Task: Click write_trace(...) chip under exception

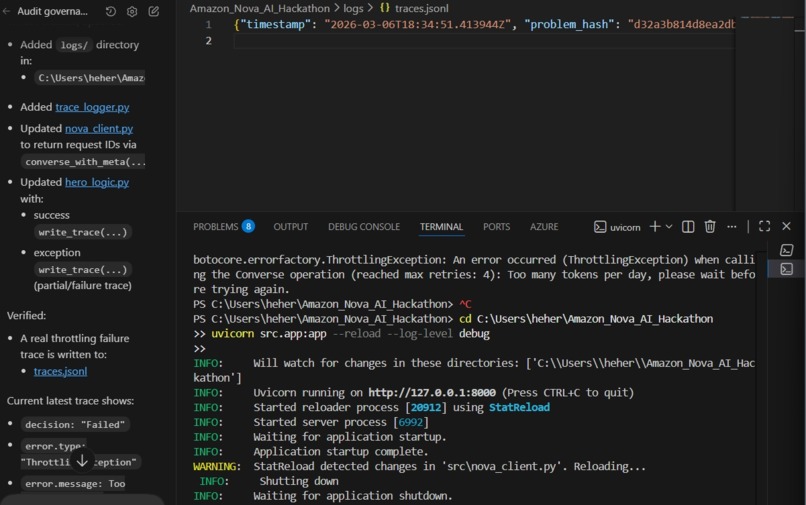Action: coord(83,269)
